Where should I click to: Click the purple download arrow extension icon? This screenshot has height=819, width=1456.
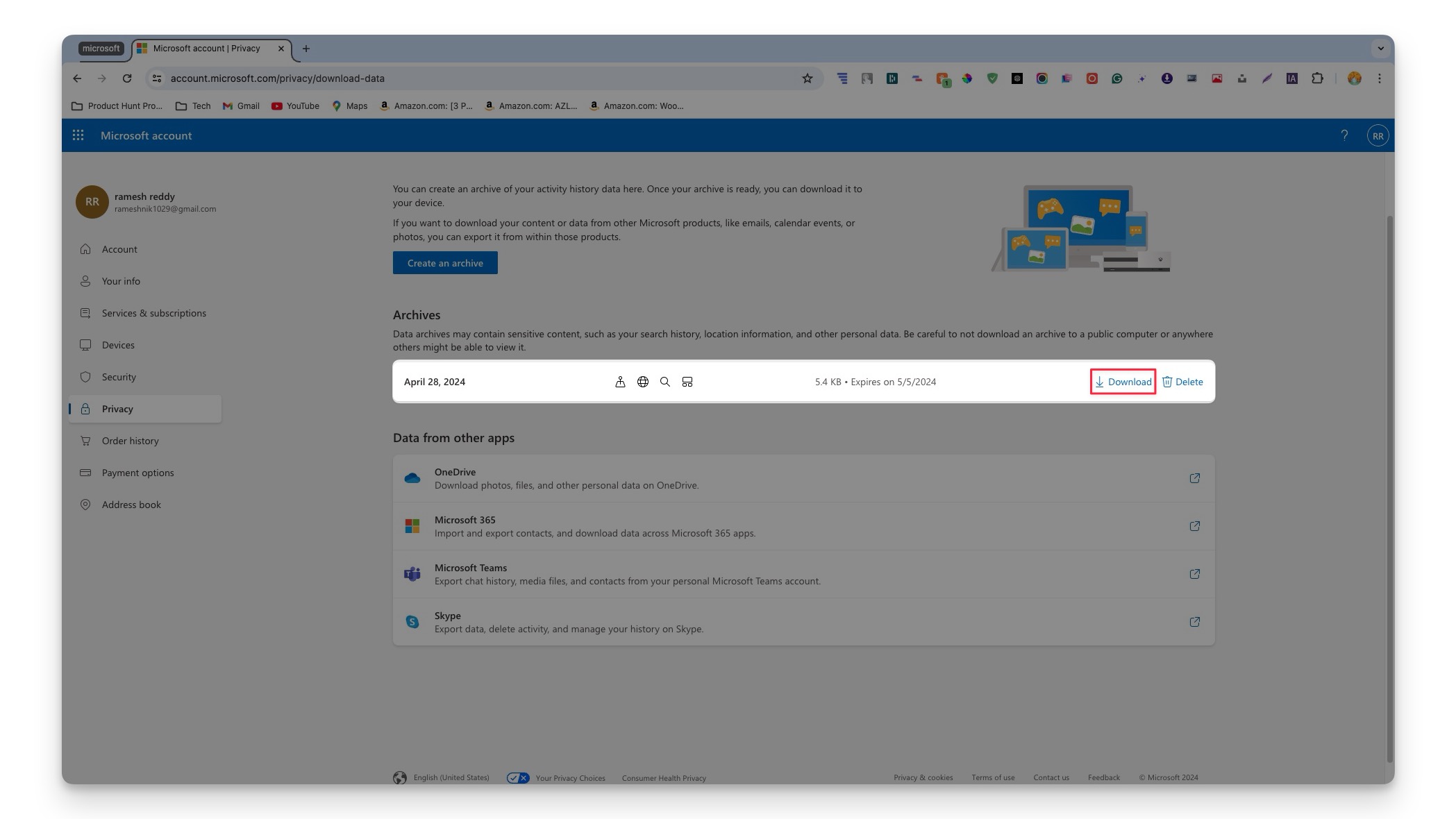click(1167, 78)
